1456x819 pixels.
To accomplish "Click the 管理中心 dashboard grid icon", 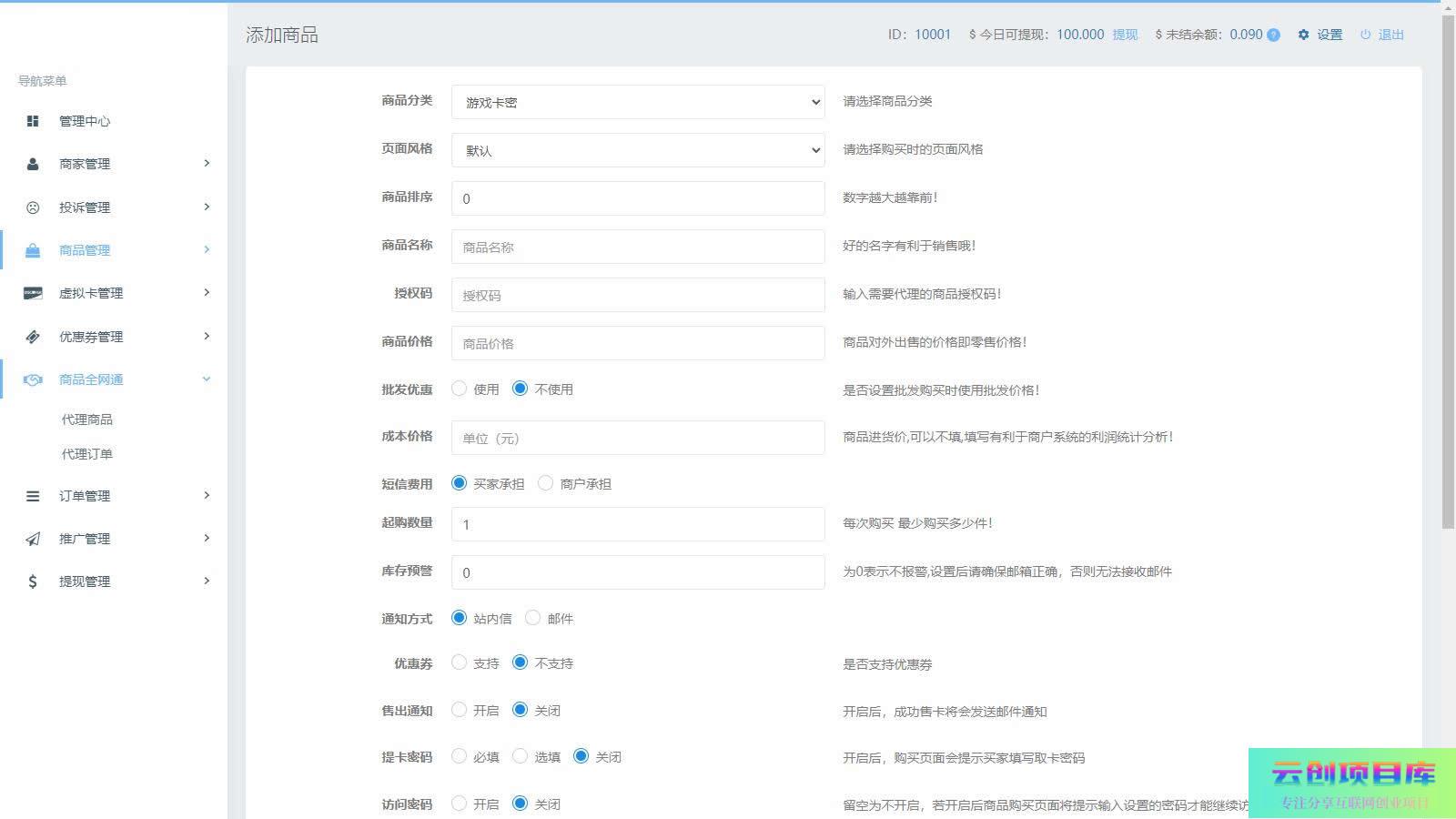I will (33, 121).
